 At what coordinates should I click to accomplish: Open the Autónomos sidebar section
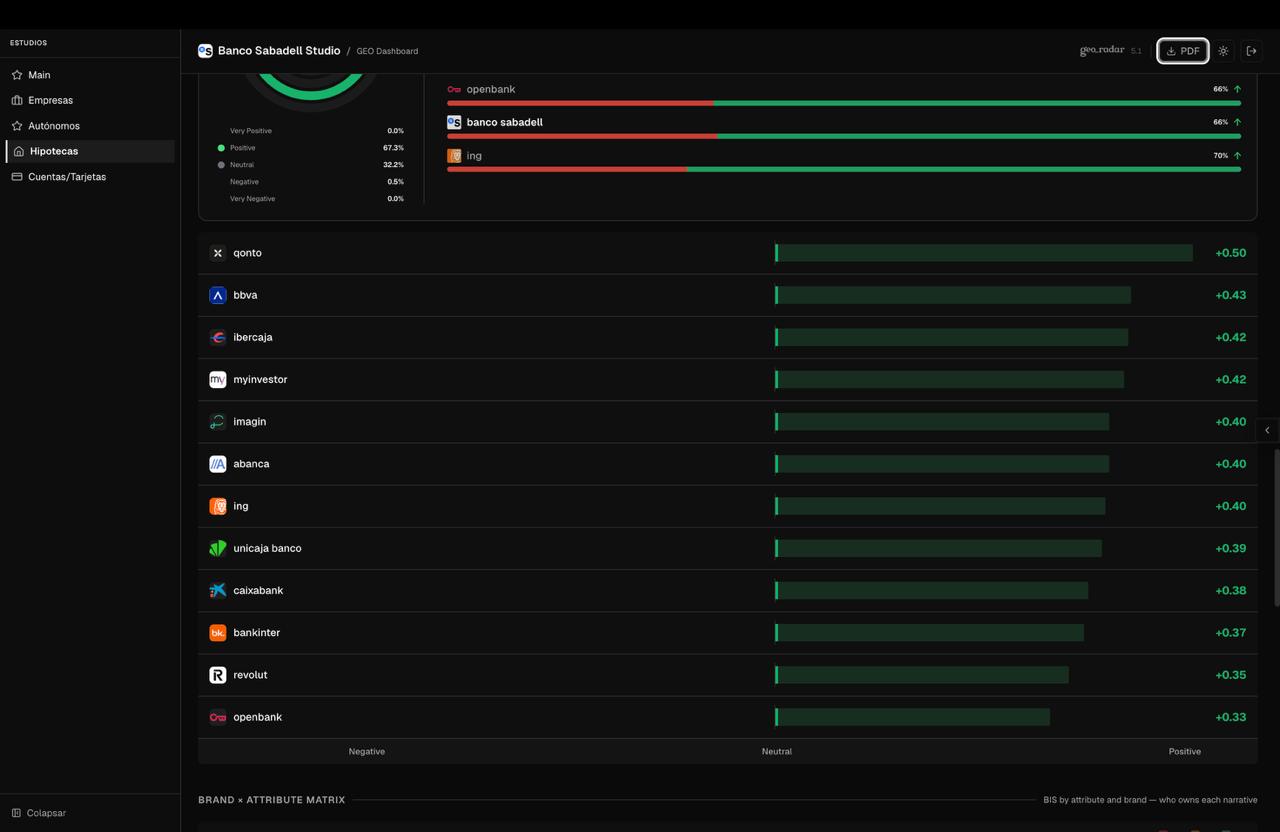pos(53,126)
